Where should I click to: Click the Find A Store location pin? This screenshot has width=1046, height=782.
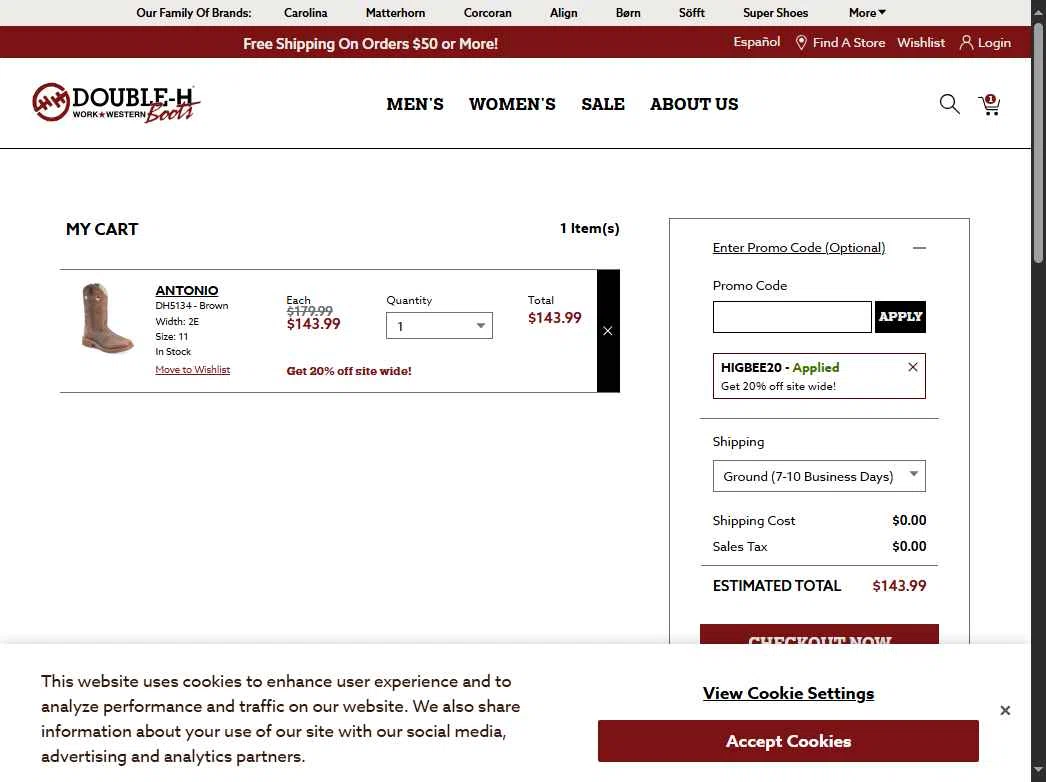coord(801,43)
